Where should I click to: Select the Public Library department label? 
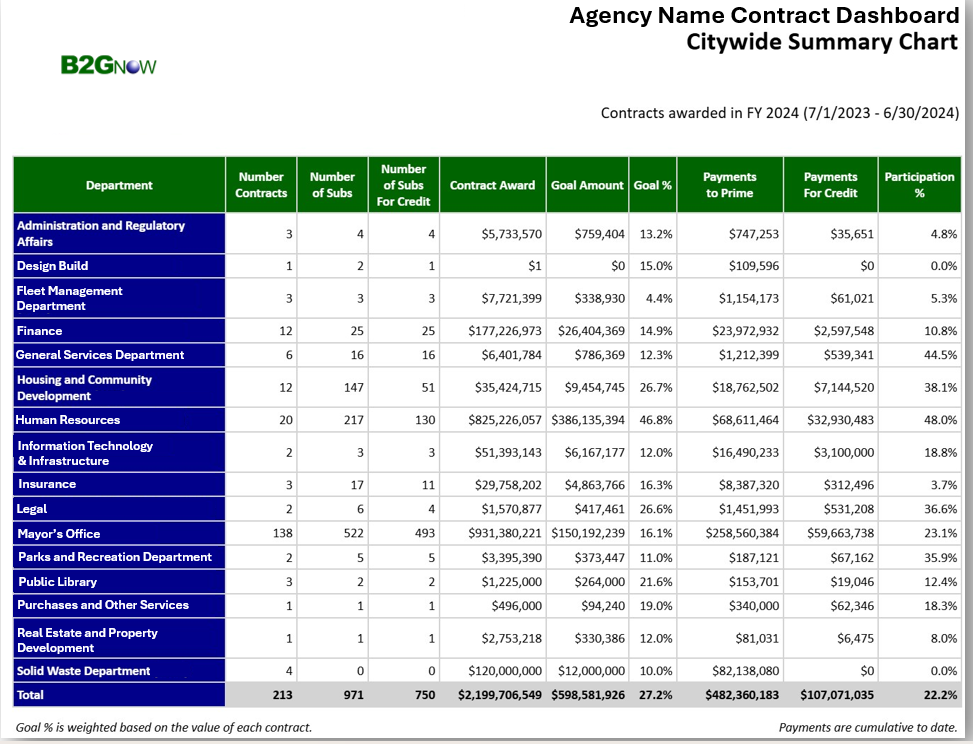click(57, 582)
